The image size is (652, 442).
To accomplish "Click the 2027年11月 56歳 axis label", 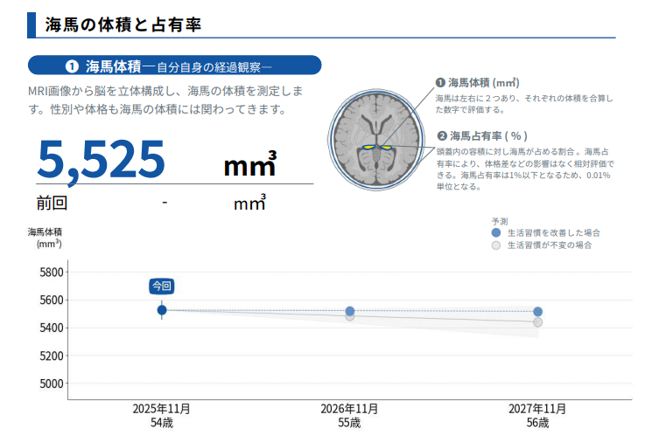I will pos(537,416).
